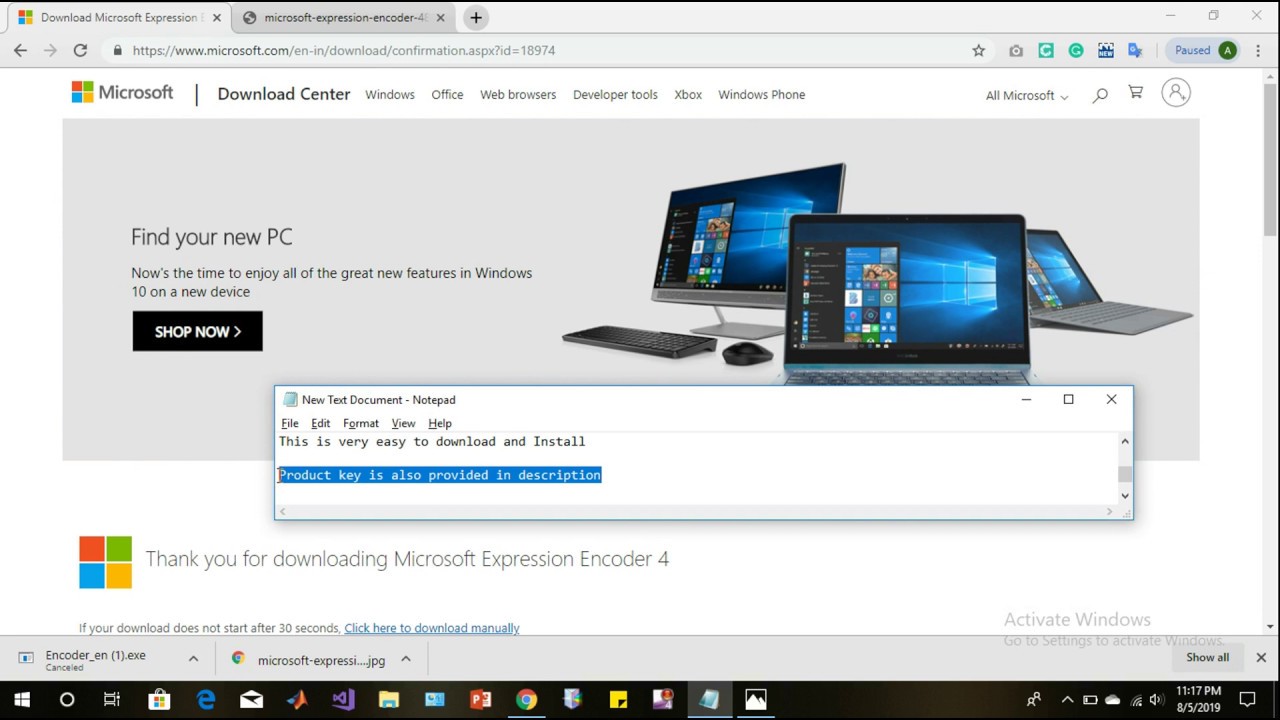Click the Microsoft account sign-in icon
Viewport: 1280px width, 720px height.
[x=1176, y=93]
